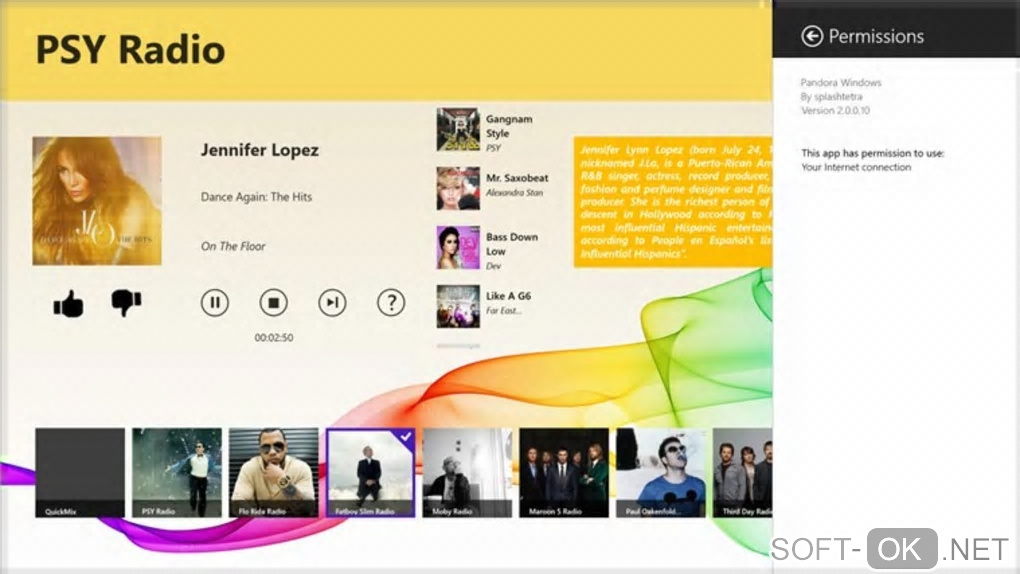This screenshot has height=574, width=1020.
Task: Click the Jennifer Lopez biography box
Action: (673, 202)
